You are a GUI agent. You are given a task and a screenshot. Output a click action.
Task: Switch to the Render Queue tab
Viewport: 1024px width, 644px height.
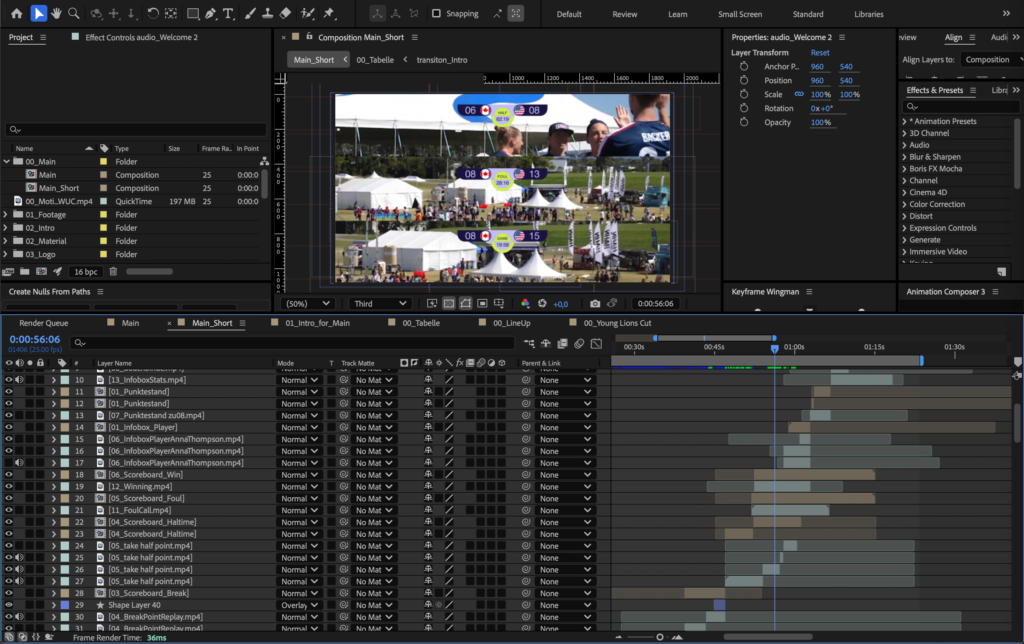[x=44, y=323]
